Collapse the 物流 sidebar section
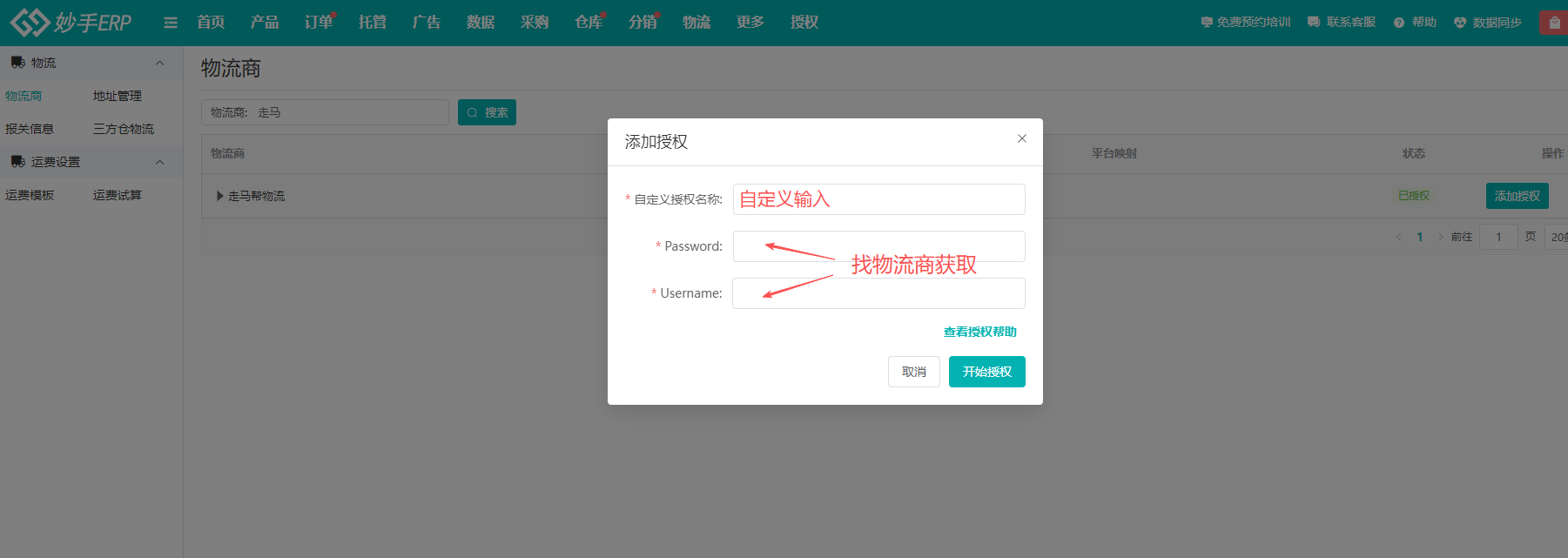Viewport: 1568px width, 558px height. coord(159,63)
